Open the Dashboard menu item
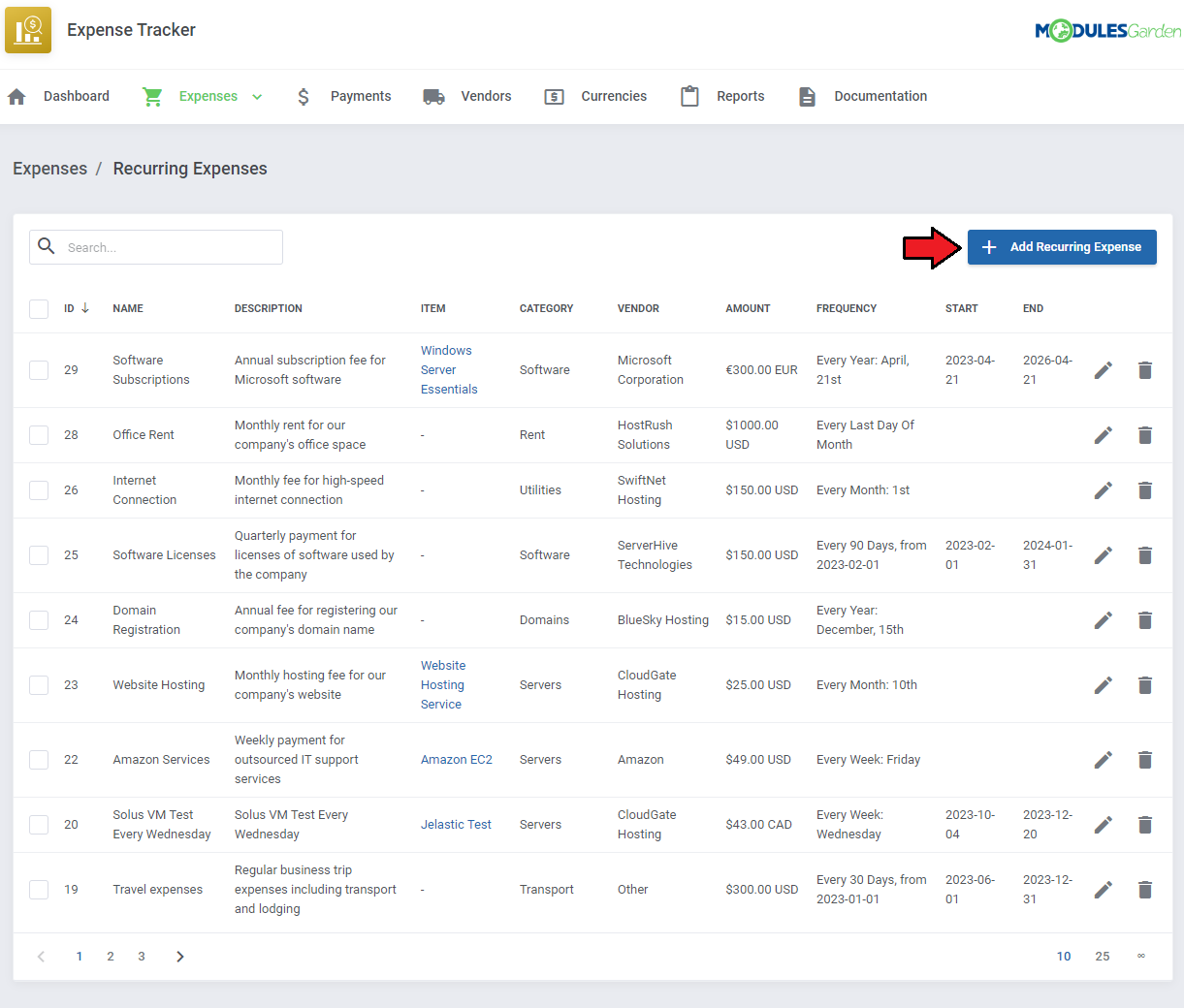The width and height of the screenshot is (1184, 1008). pos(77,97)
